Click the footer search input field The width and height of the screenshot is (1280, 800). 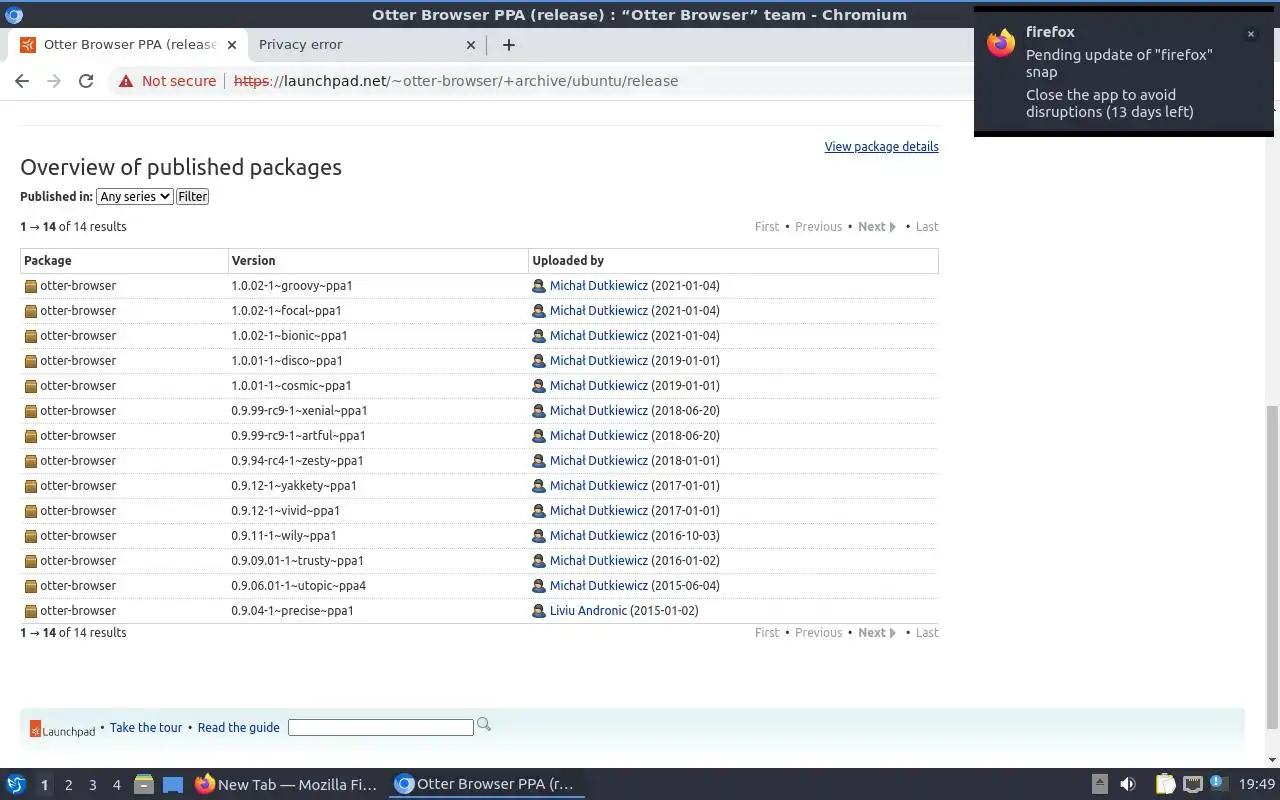click(380, 728)
